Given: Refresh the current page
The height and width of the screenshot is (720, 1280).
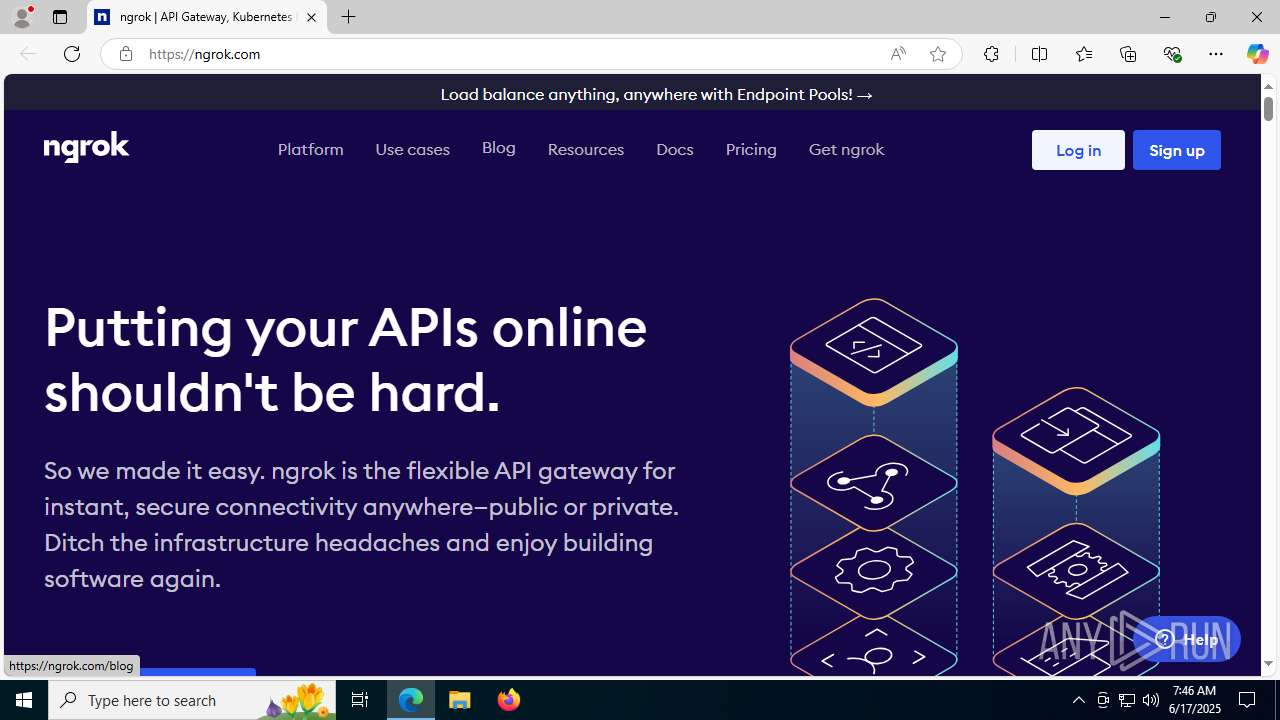Looking at the screenshot, I should click(72, 54).
